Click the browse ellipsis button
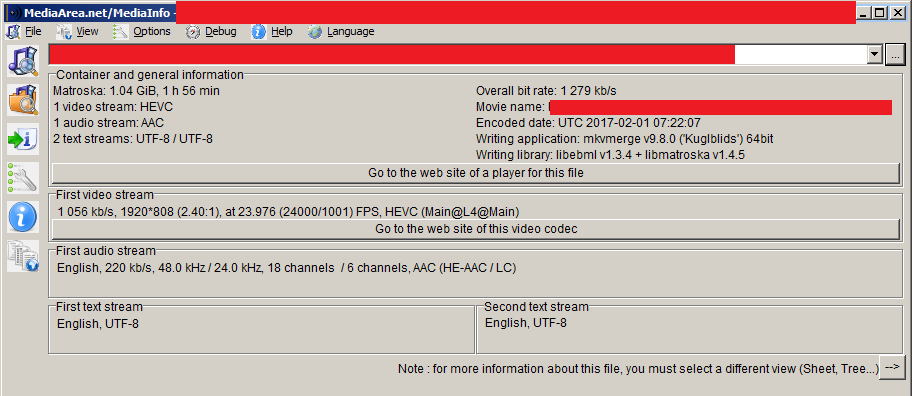912x396 pixels. pos(895,55)
